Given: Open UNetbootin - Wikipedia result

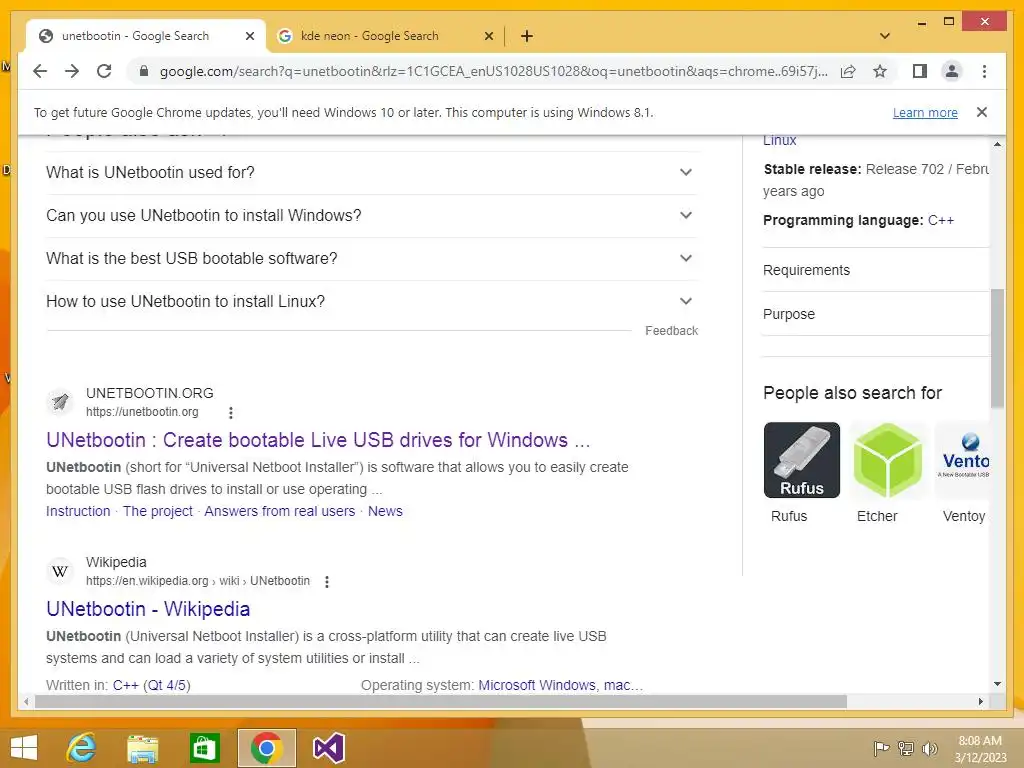Looking at the screenshot, I should pyautogui.click(x=148, y=609).
